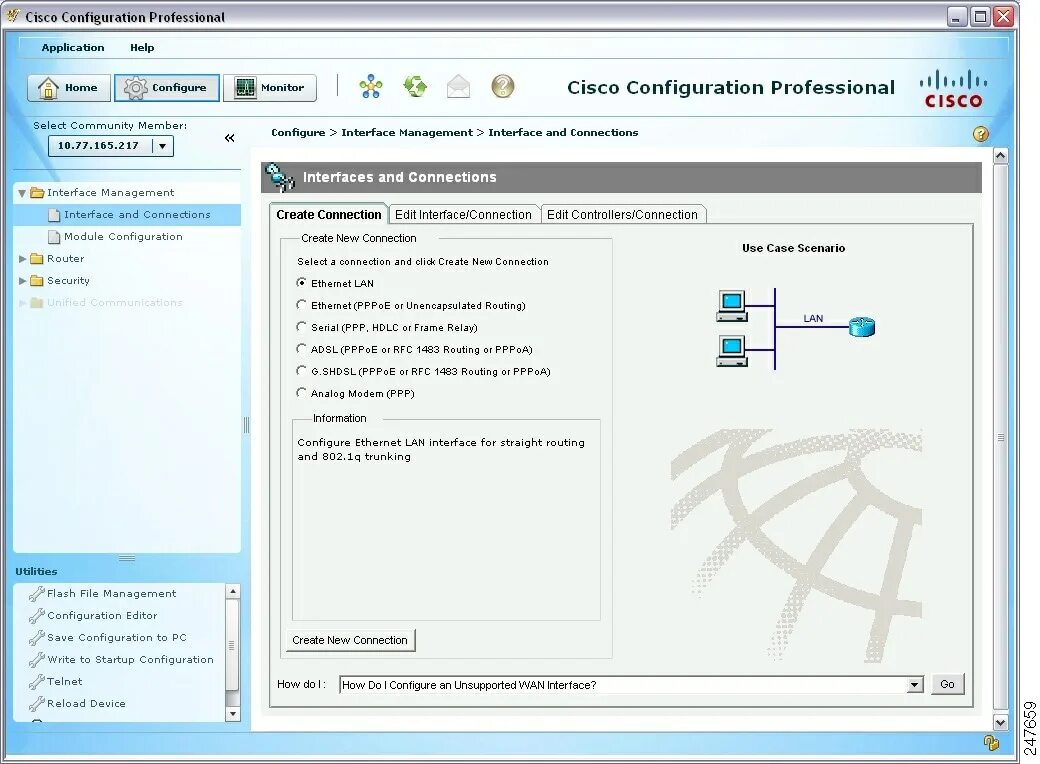The image size is (1040, 764).
Task: Click the How do I question field
Action: coord(623,684)
